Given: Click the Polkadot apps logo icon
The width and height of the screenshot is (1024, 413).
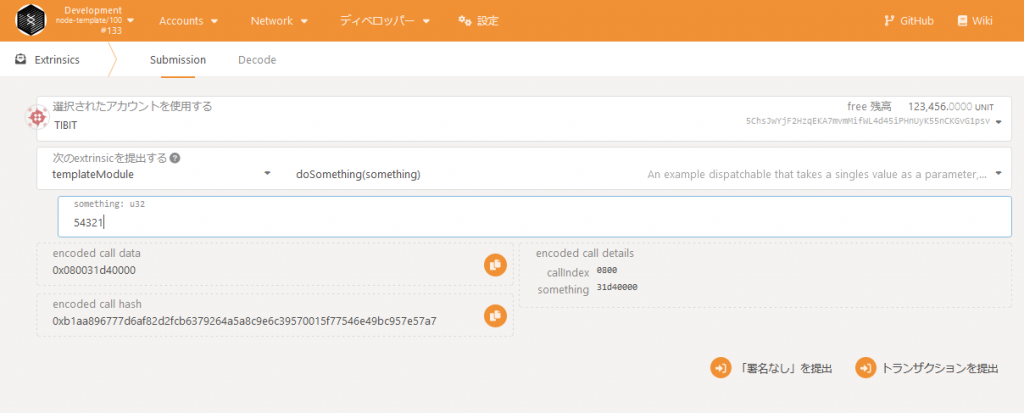Looking at the screenshot, I should [37, 20].
